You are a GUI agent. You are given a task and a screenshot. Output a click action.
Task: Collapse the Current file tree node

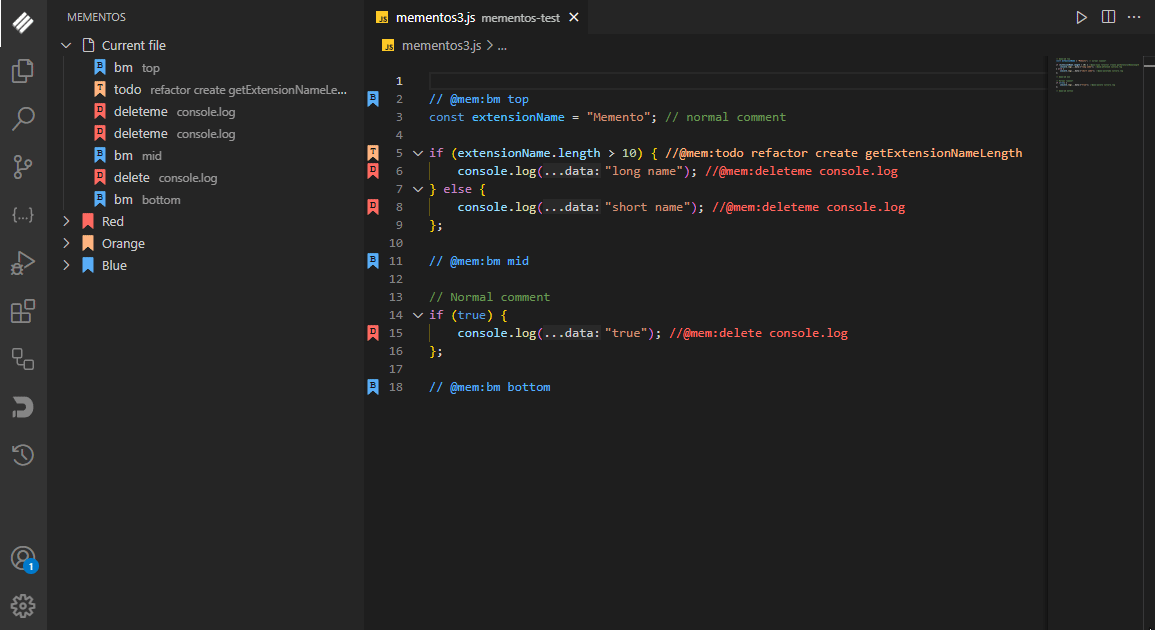(66, 46)
